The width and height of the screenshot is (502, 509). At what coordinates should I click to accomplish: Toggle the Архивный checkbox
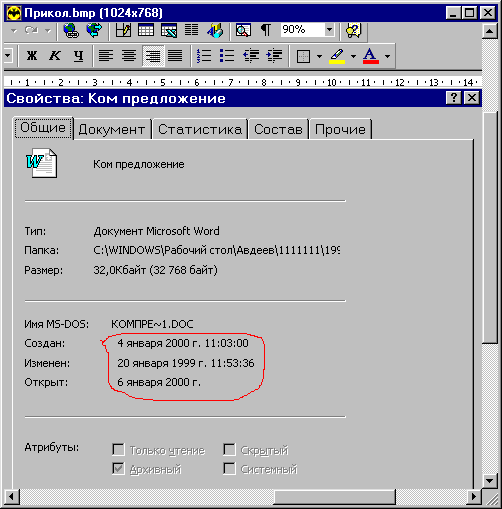118,469
